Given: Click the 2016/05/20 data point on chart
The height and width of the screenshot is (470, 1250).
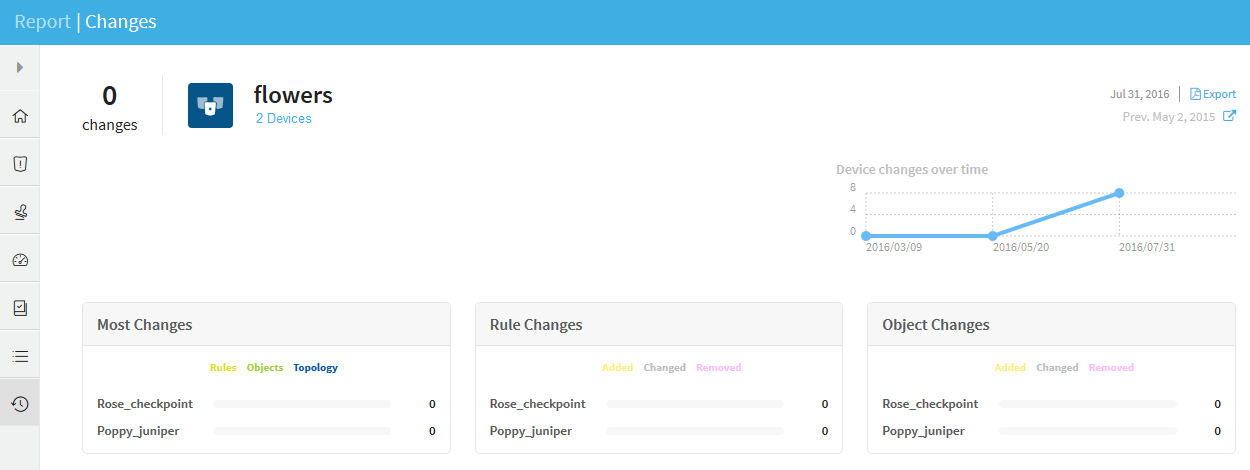Looking at the screenshot, I should [x=992, y=236].
